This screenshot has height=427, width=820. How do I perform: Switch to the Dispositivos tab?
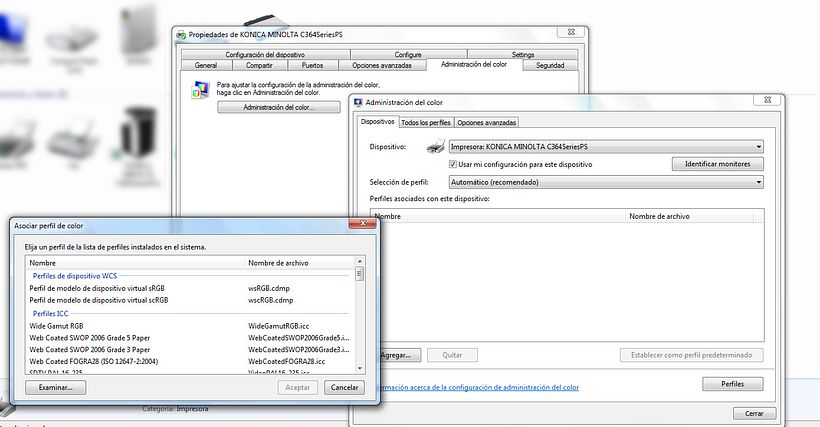(378, 121)
